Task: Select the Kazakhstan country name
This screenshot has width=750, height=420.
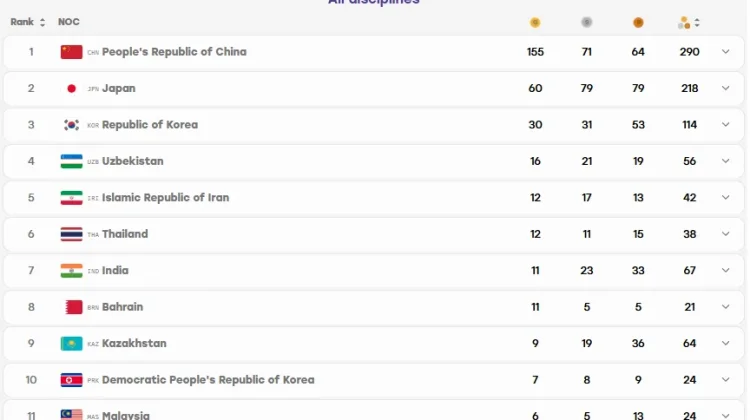Action: [x=134, y=343]
